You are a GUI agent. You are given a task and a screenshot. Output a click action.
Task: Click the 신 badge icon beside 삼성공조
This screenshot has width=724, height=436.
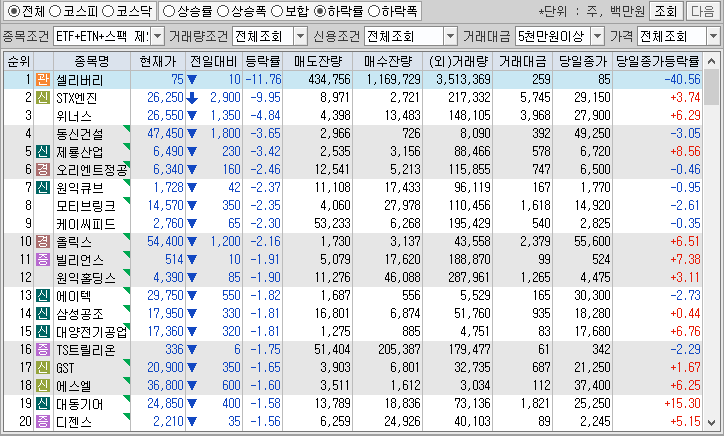tap(43, 314)
